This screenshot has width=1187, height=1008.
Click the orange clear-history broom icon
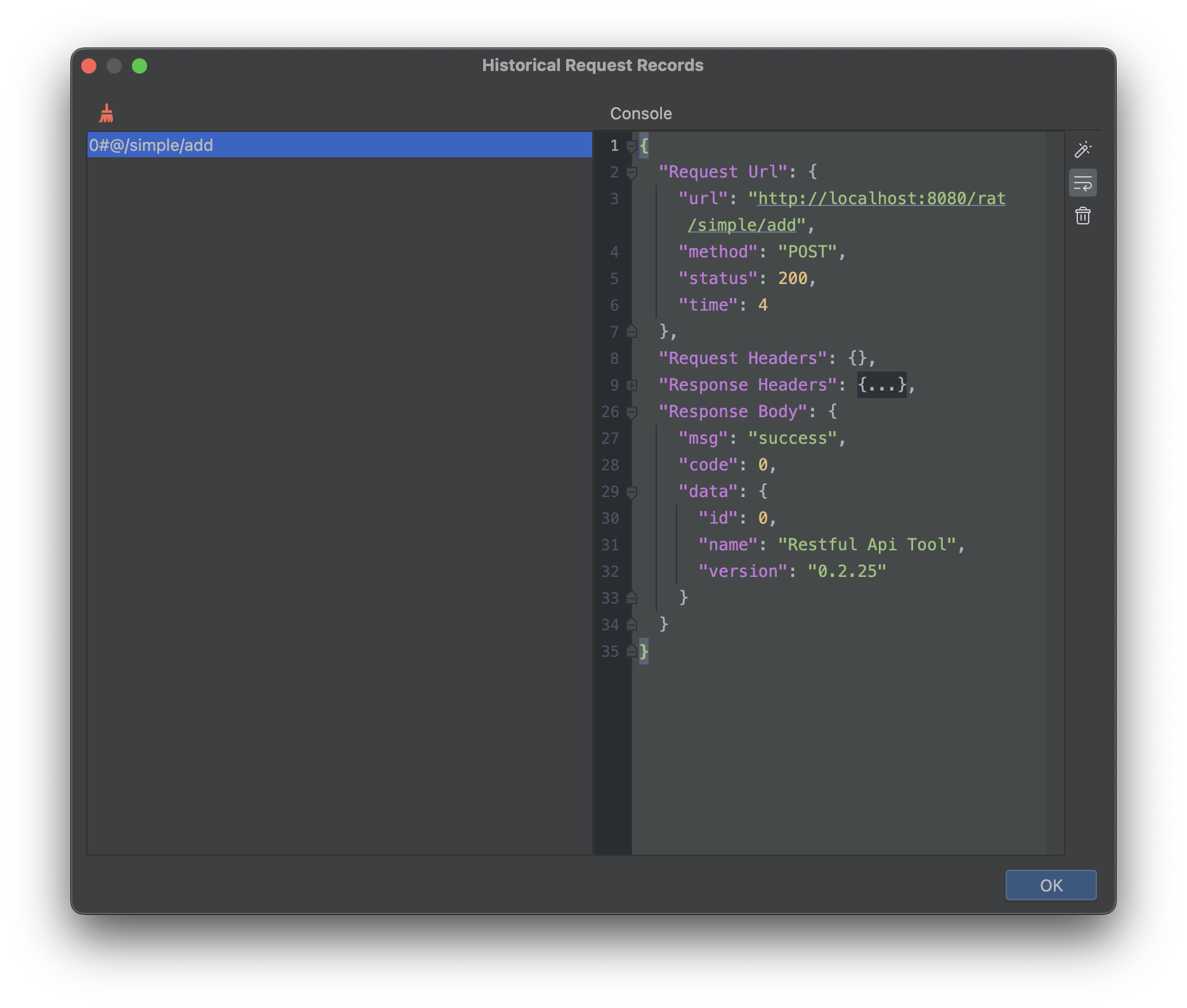point(106,113)
